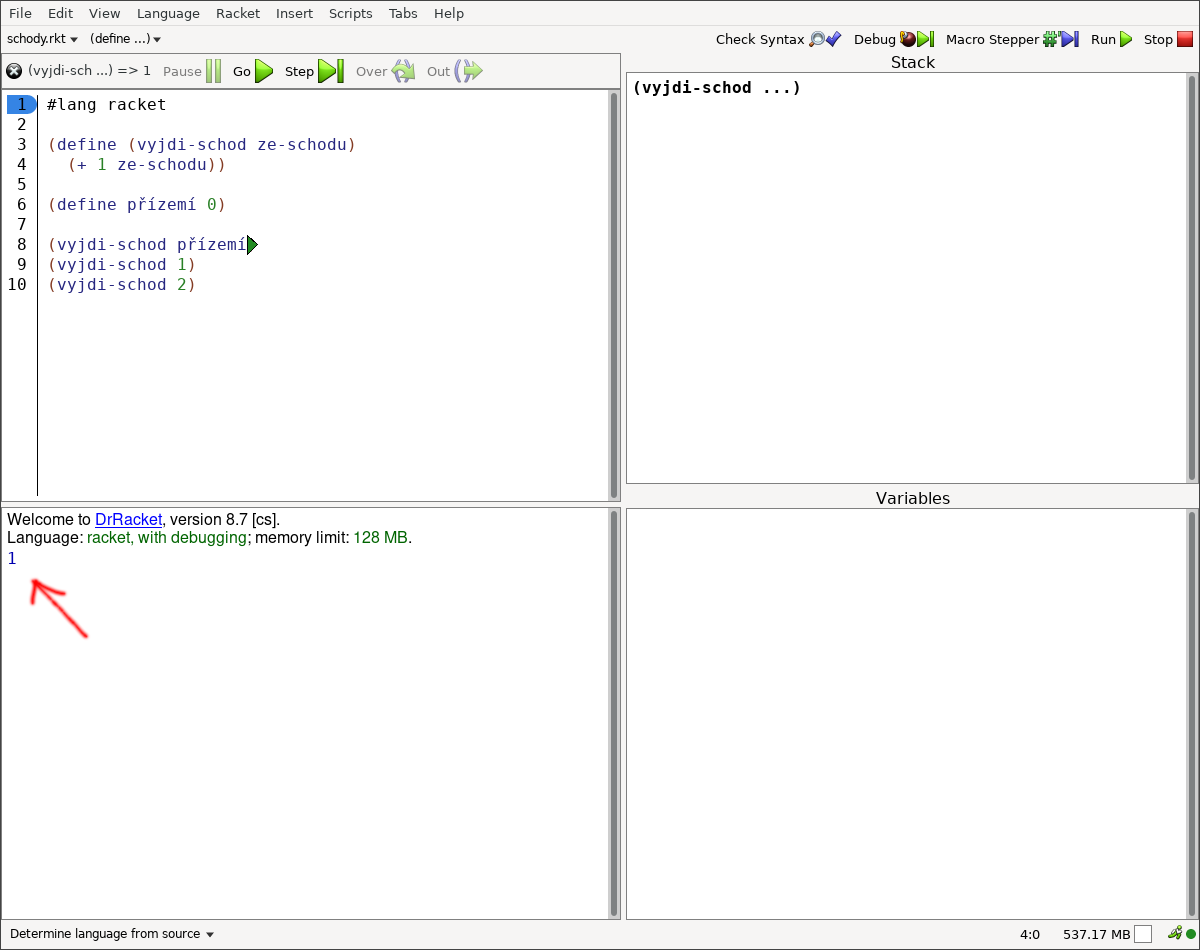Viewport: 1200px width, 950px height.
Task: Click the Go debugger button
Action: tap(253, 71)
